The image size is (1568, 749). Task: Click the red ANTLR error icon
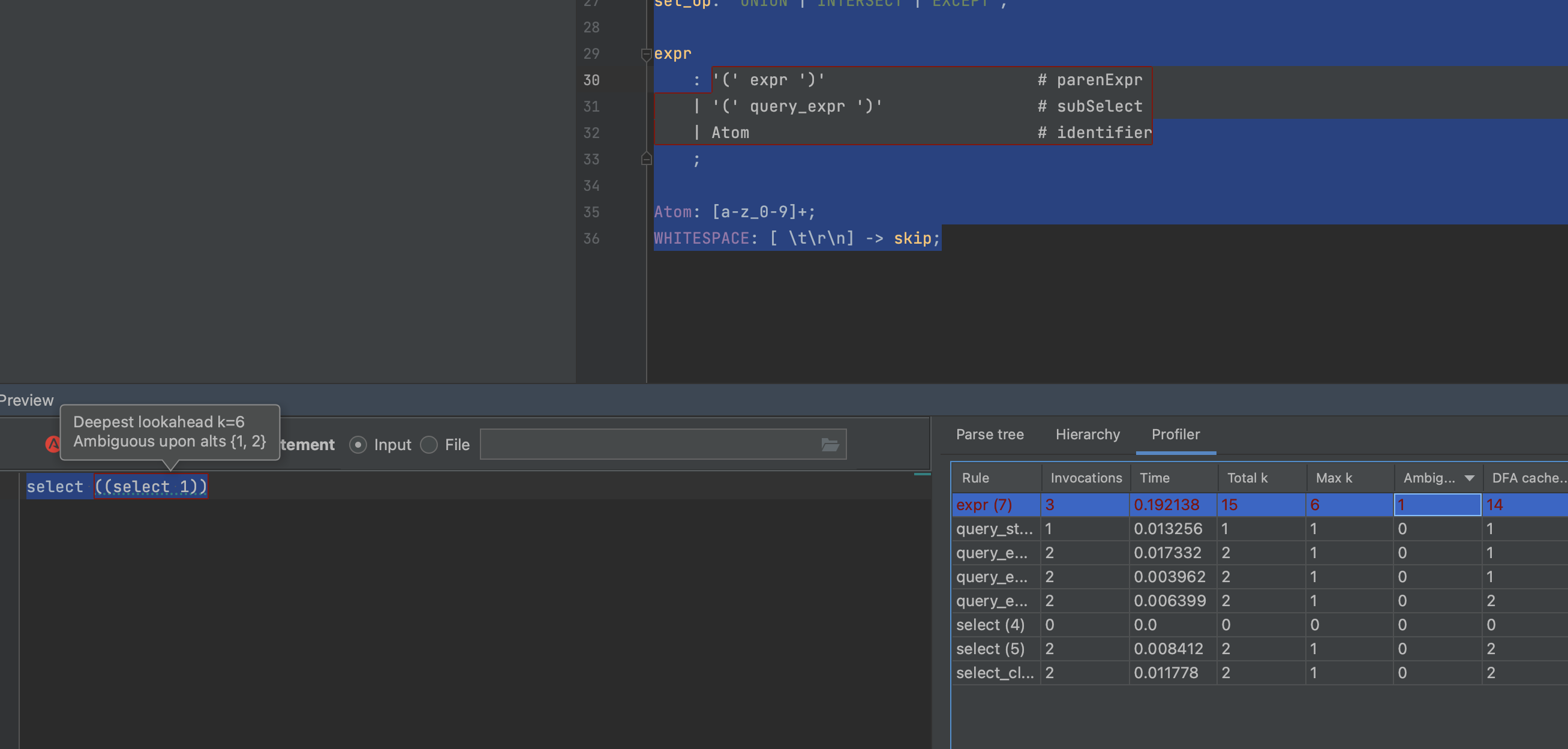(x=53, y=445)
